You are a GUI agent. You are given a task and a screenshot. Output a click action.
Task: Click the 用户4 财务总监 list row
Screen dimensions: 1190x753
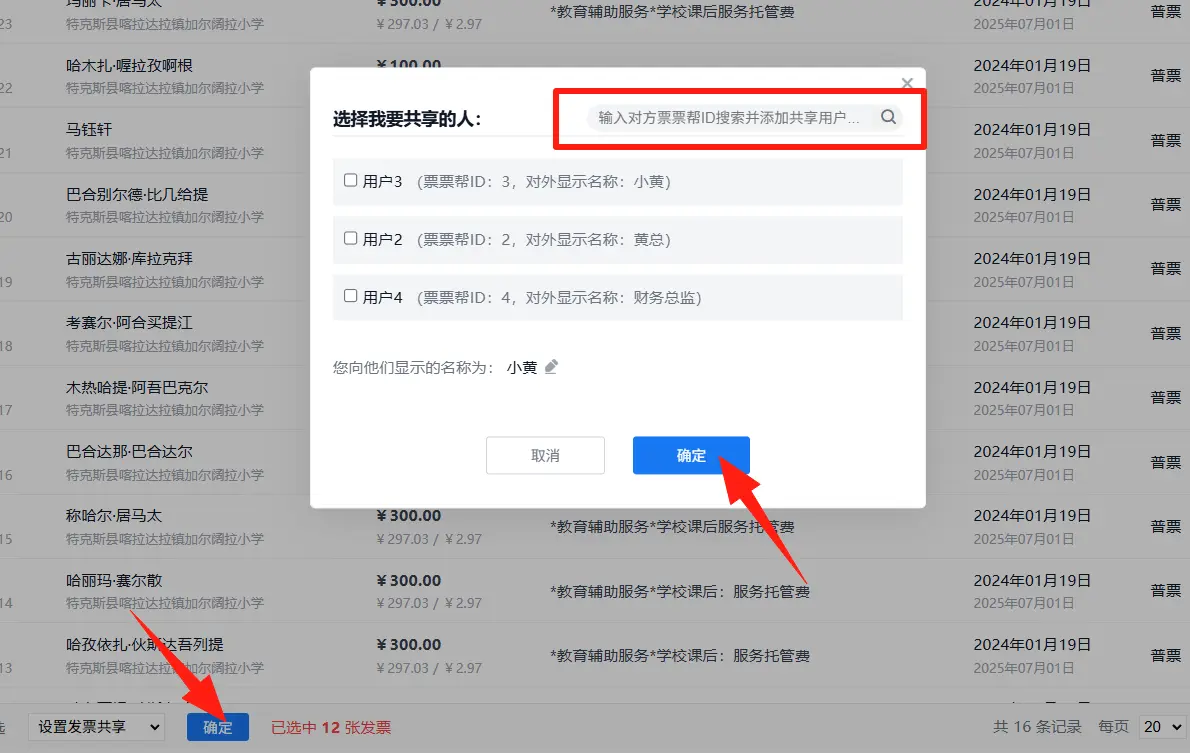(x=617, y=298)
